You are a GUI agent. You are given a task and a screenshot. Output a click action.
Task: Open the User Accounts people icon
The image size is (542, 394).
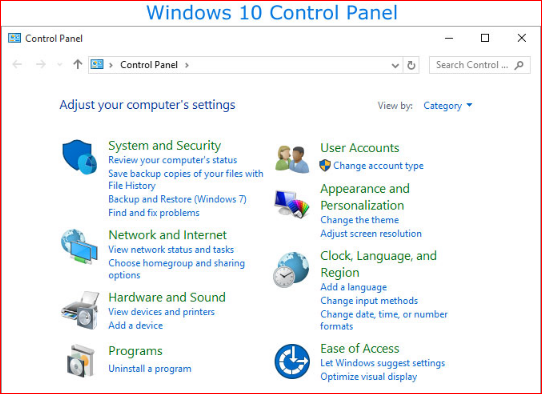tap(292, 159)
